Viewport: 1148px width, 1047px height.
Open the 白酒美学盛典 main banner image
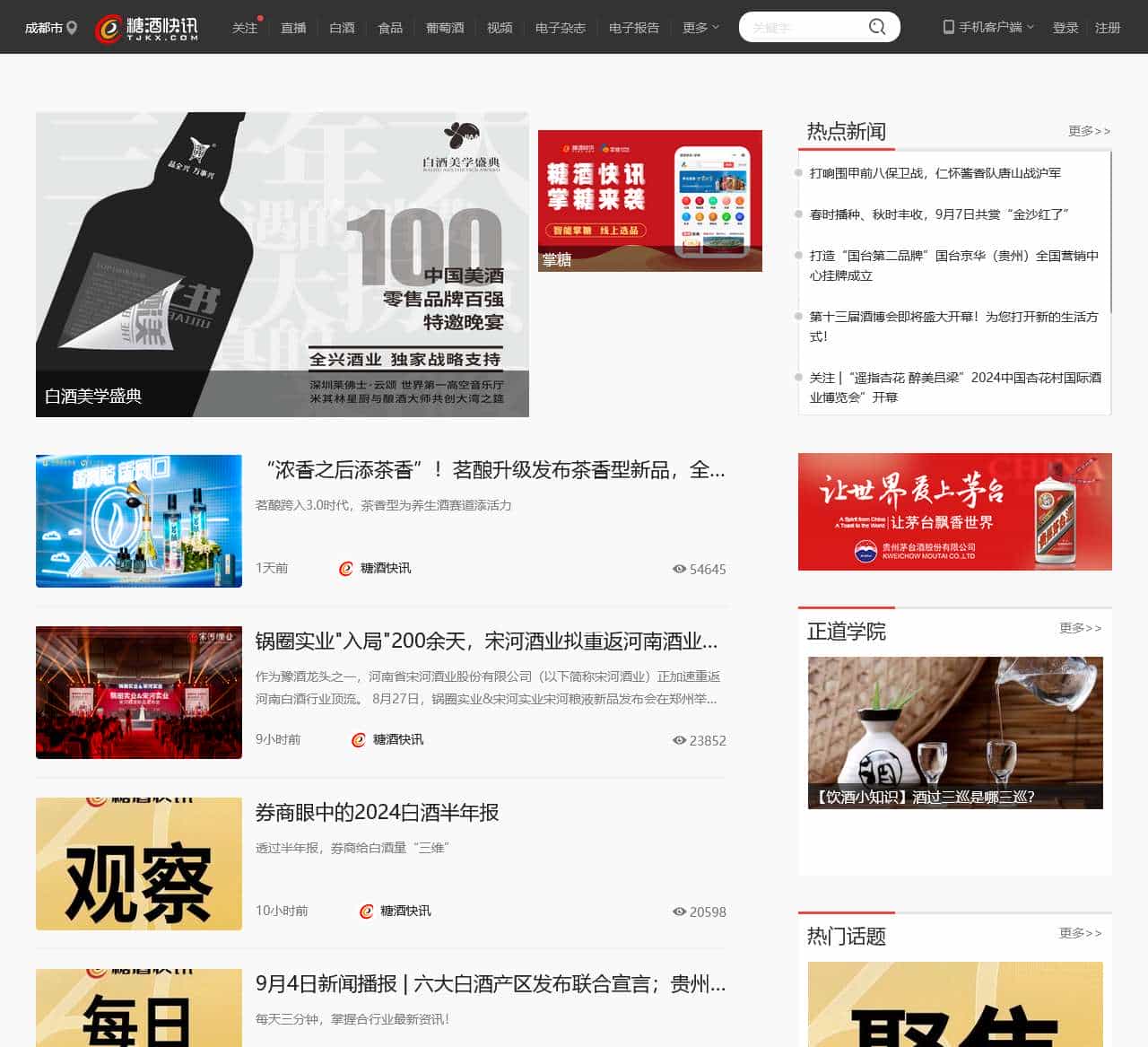pyautogui.click(x=282, y=264)
